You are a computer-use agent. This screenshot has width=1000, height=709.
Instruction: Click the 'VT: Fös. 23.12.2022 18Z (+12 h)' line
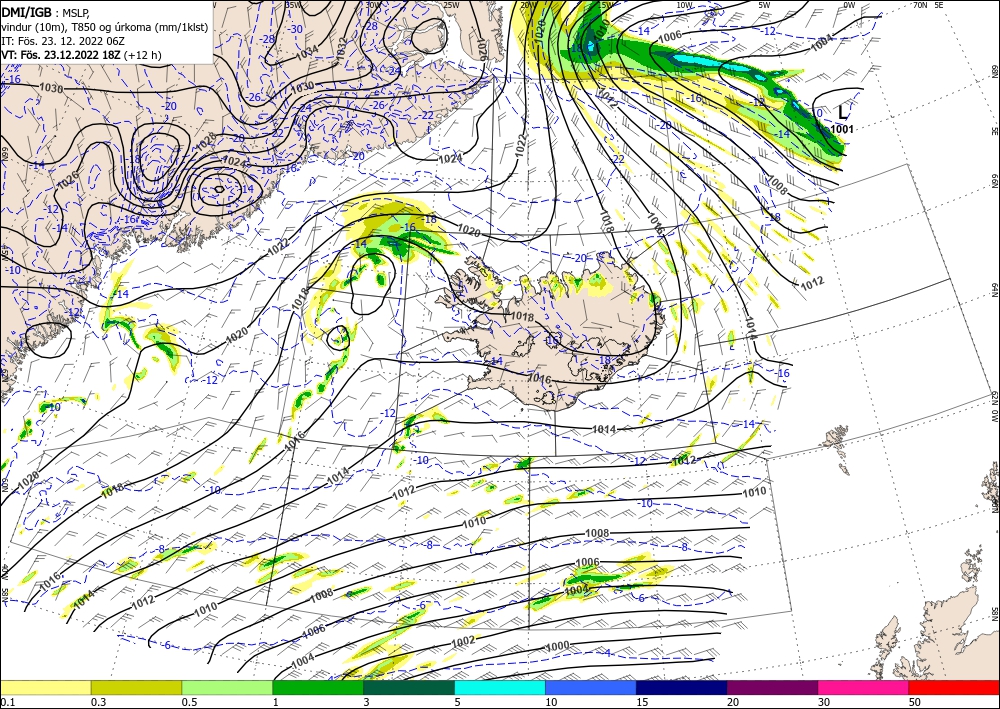(x=81, y=55)
